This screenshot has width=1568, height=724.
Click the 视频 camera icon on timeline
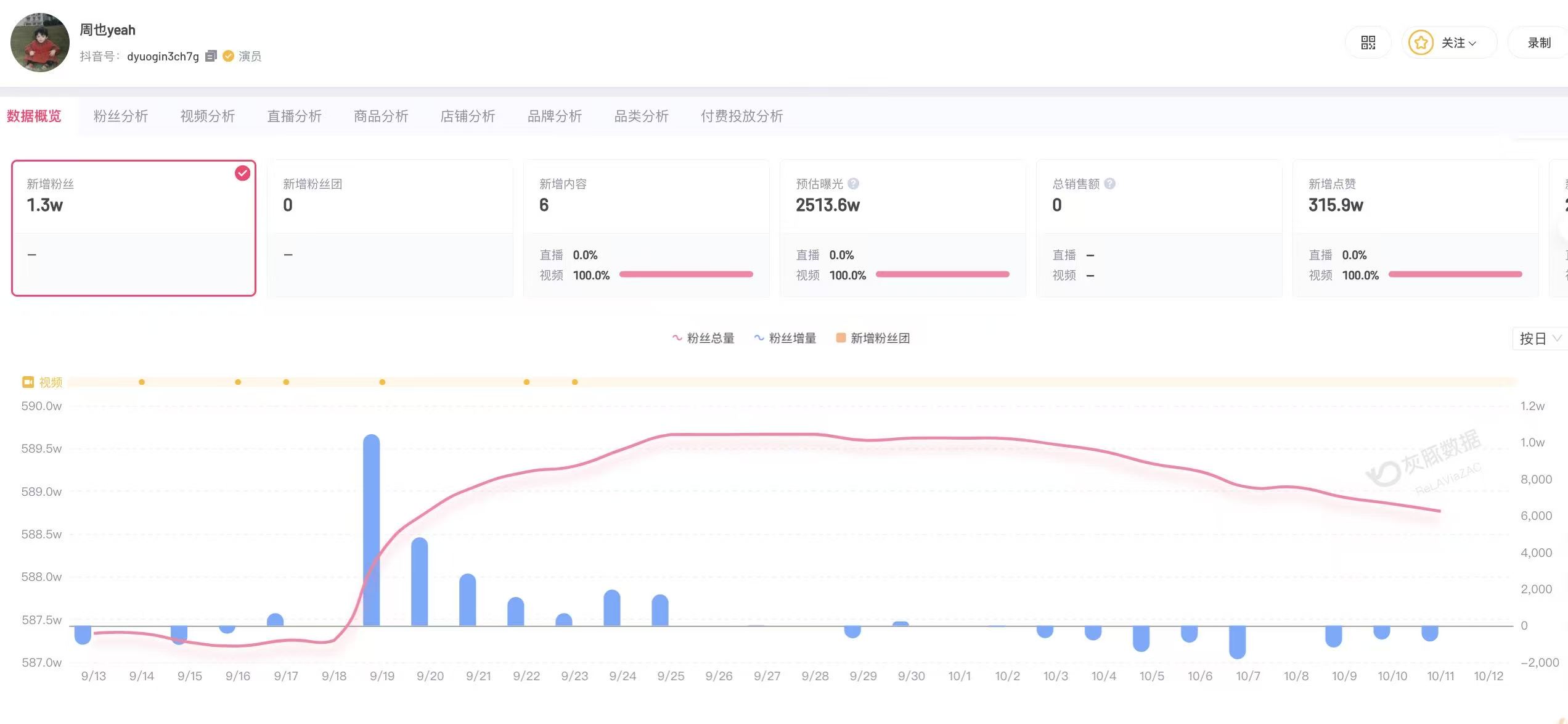click(x=28, y=382)
